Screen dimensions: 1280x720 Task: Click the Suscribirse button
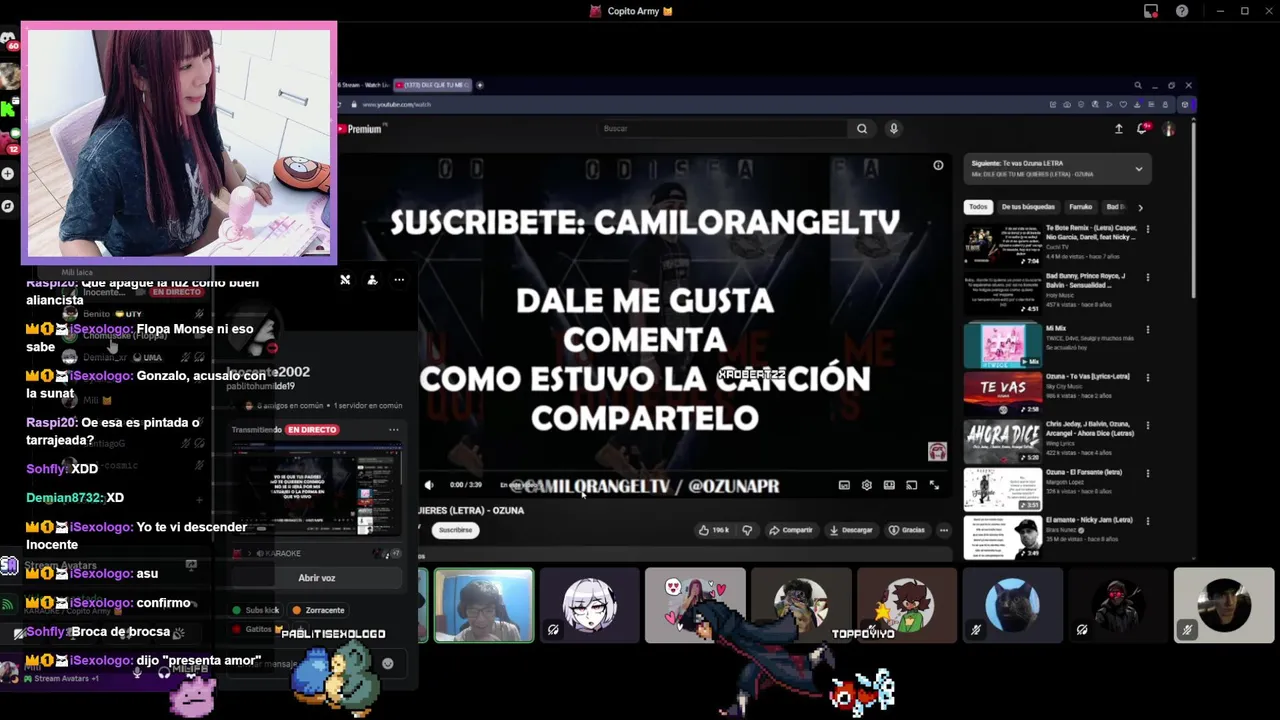pos(456,530)
